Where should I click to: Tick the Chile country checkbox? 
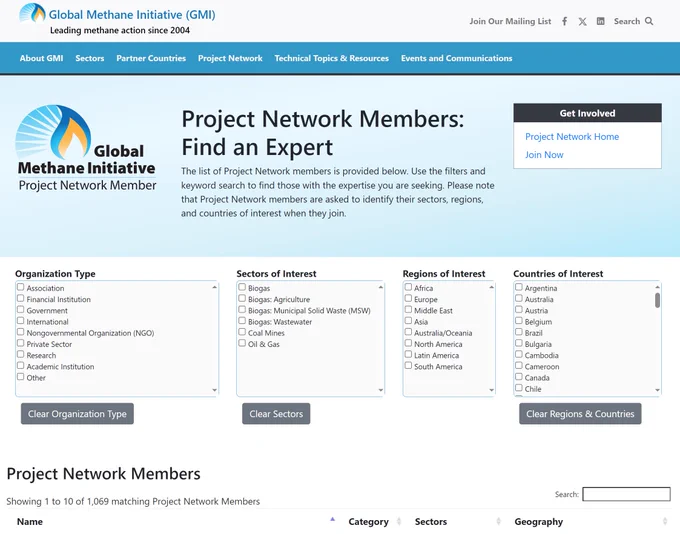pos(519,388)
